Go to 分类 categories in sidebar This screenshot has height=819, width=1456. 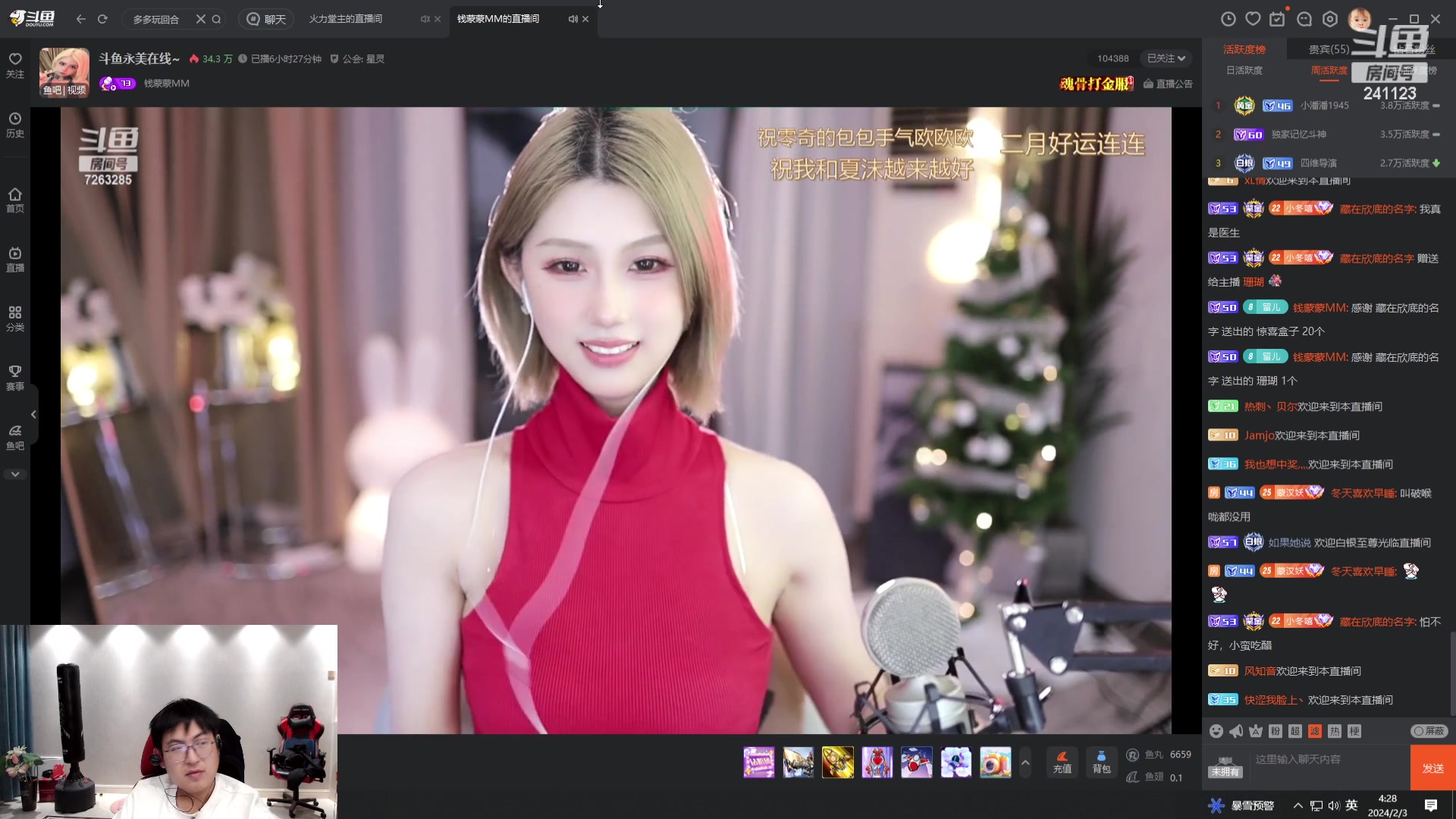pyautogui.click(x=15, y=318)
